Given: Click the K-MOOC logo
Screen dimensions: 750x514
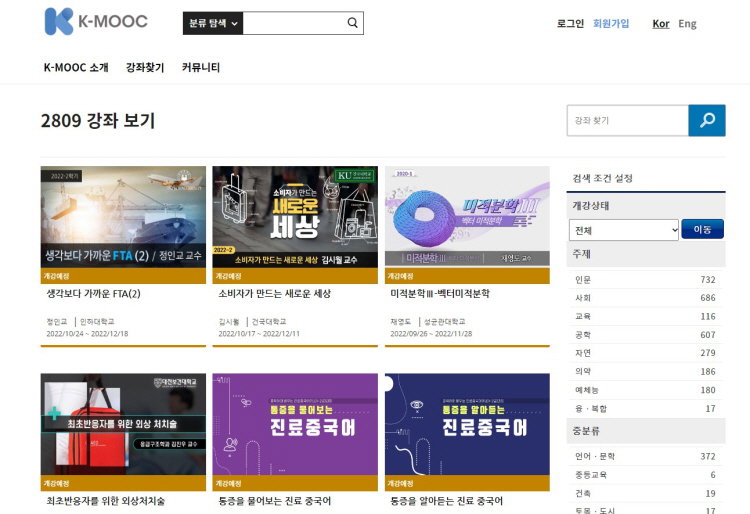Looking at the screenshot, I should tap(96, 22).
